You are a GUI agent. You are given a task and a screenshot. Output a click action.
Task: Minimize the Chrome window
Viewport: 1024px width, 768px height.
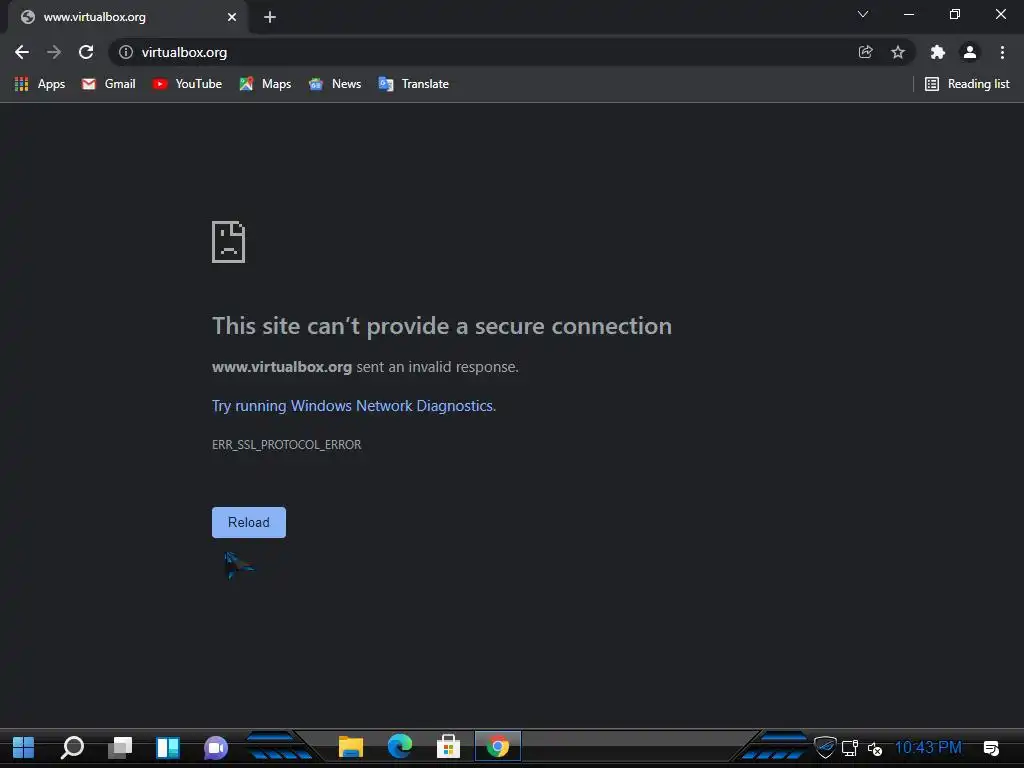pyautogui.click(x=909, y=14)
